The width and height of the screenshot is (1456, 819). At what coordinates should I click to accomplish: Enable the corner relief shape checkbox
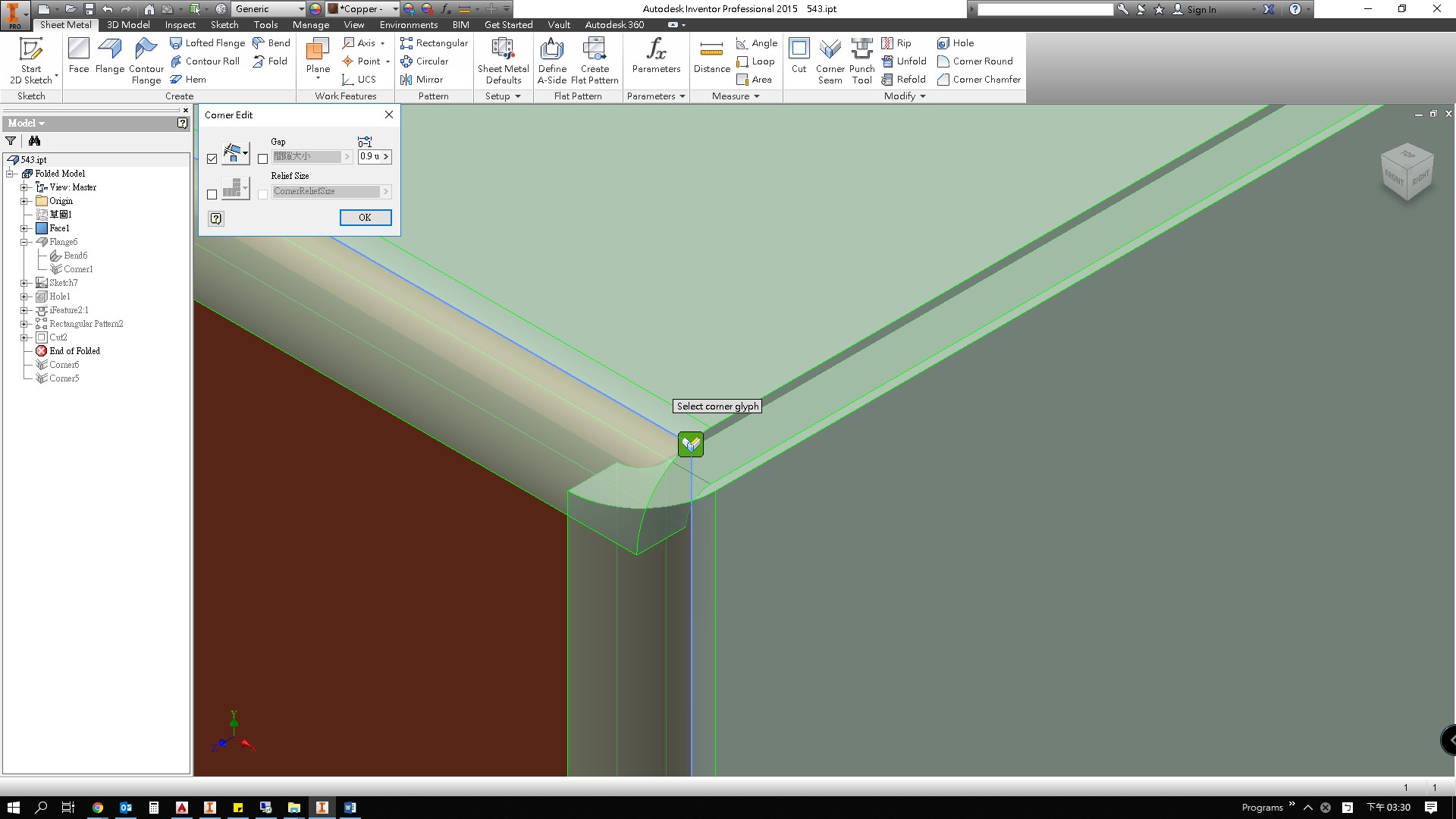click(212, 194)
